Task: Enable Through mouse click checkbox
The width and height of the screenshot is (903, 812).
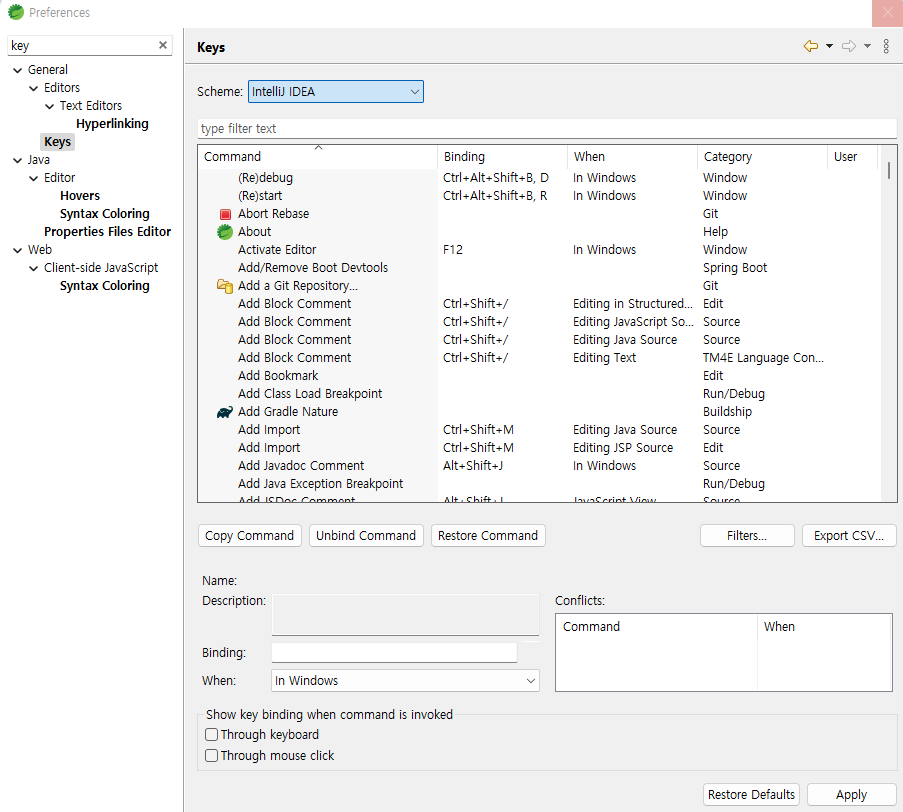Action: pyautogui.click(x=212, y=756)
